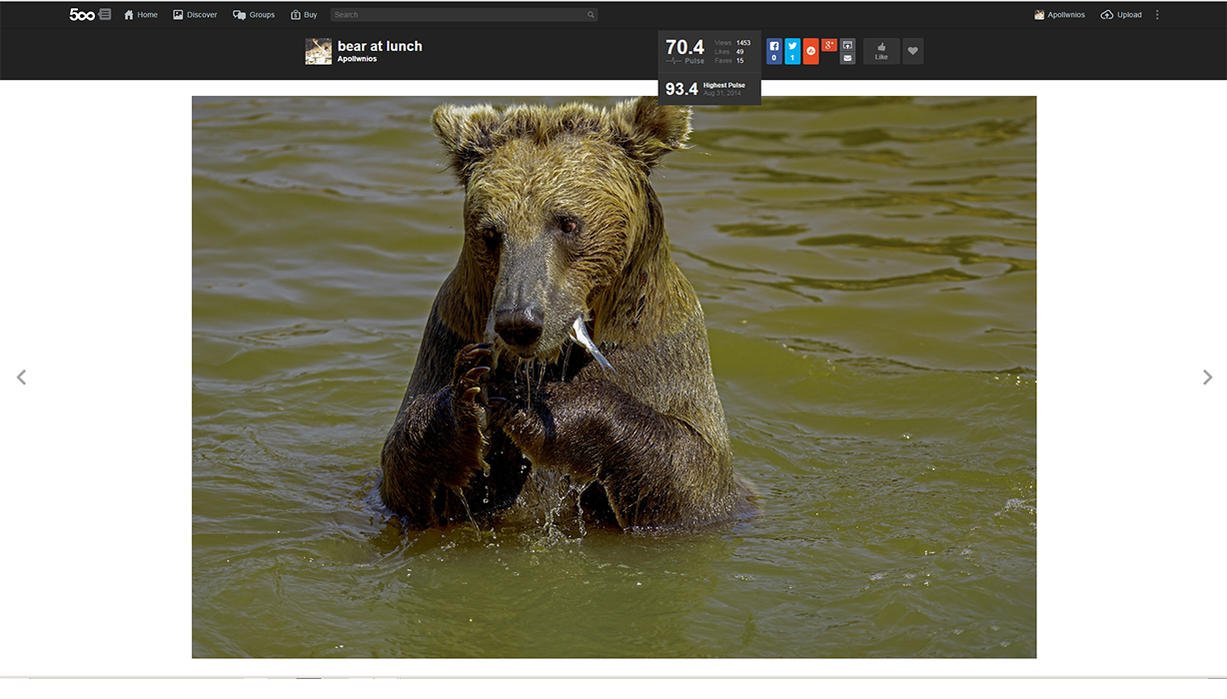Expand the 70.4 Pulse stats panel

click(686, 51)
